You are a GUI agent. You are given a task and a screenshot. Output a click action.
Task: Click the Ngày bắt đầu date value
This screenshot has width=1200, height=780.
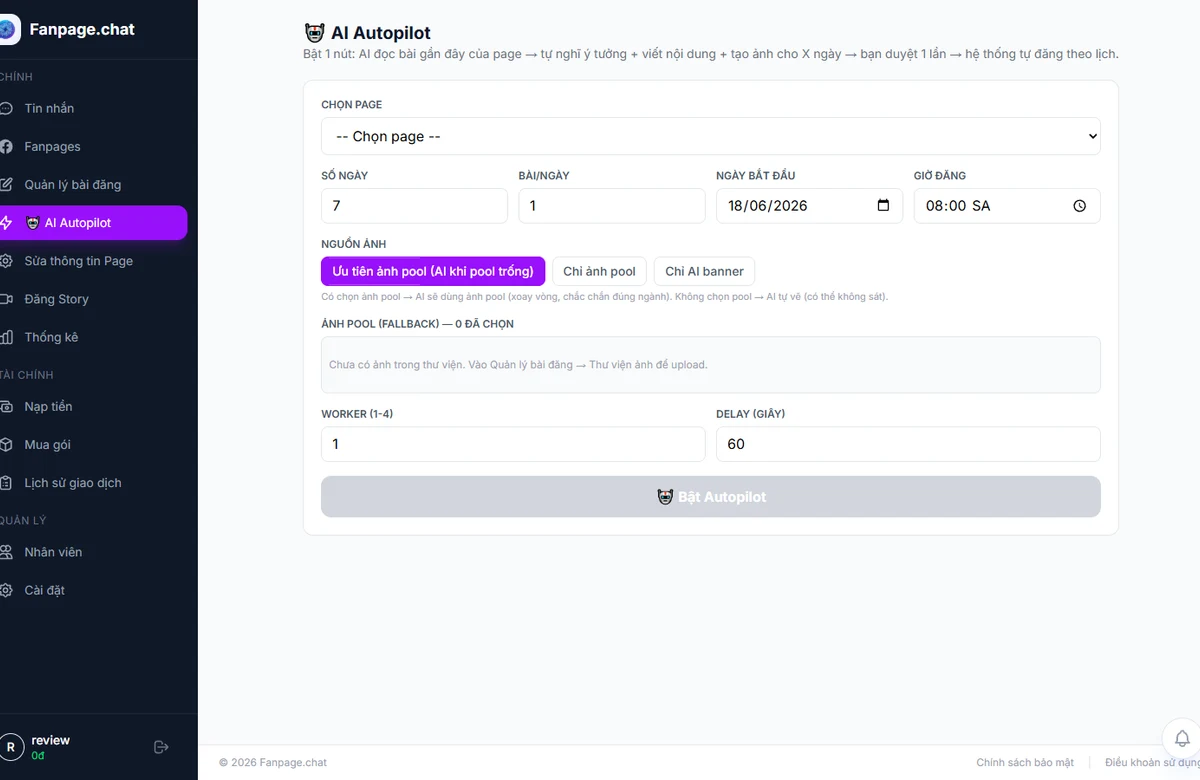pos(768,206)
